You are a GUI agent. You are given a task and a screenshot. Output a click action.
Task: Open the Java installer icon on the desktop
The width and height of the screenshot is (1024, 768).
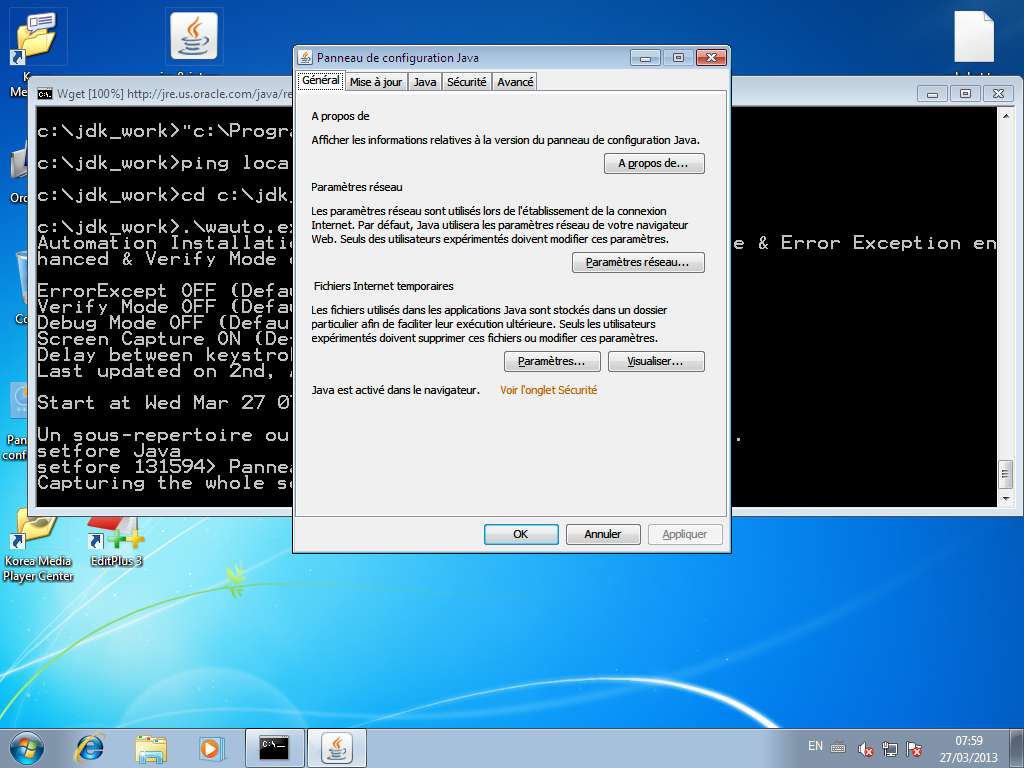(194, 36)
